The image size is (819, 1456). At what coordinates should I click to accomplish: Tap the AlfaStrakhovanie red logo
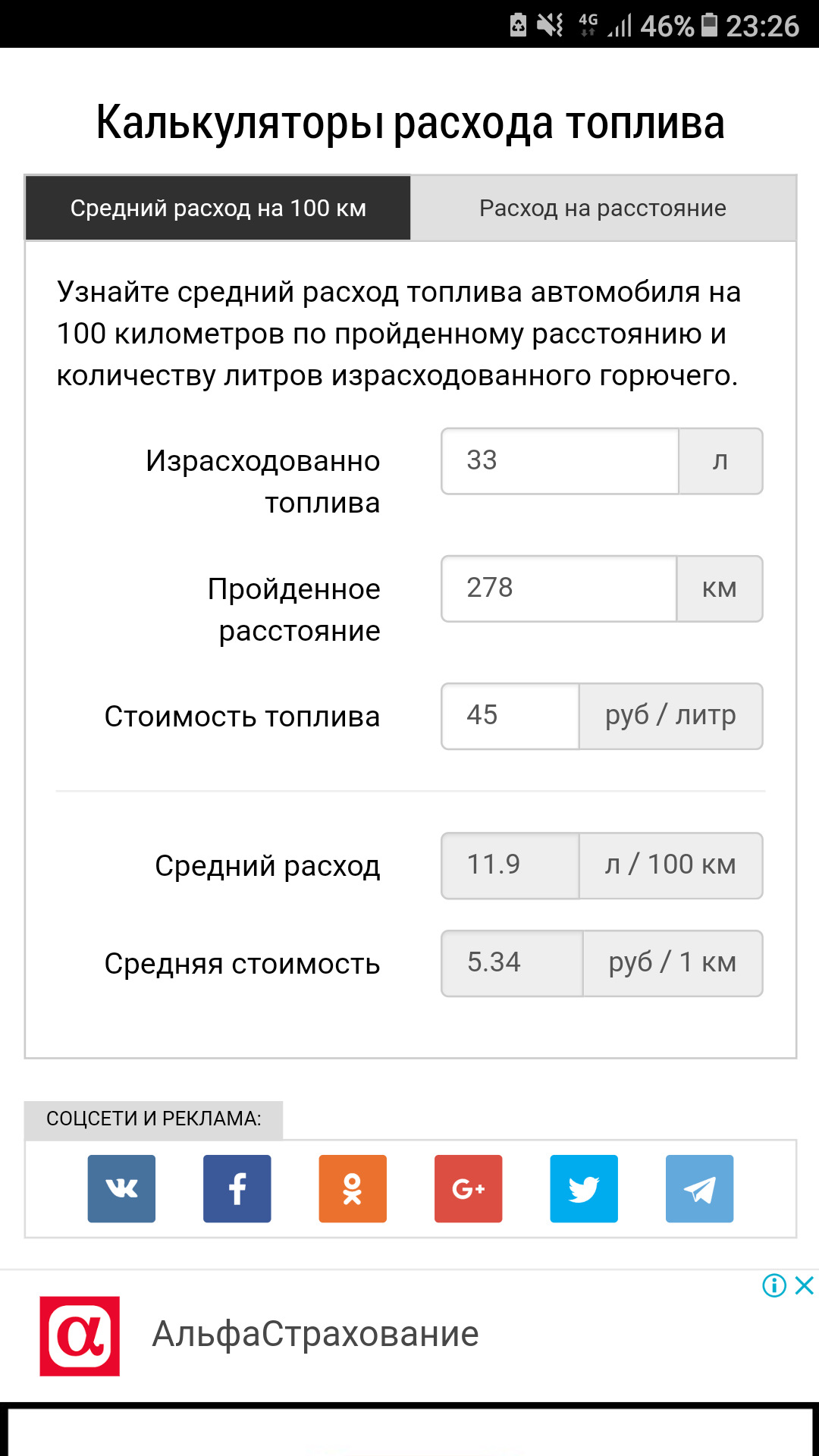[x=80, y=1335]
